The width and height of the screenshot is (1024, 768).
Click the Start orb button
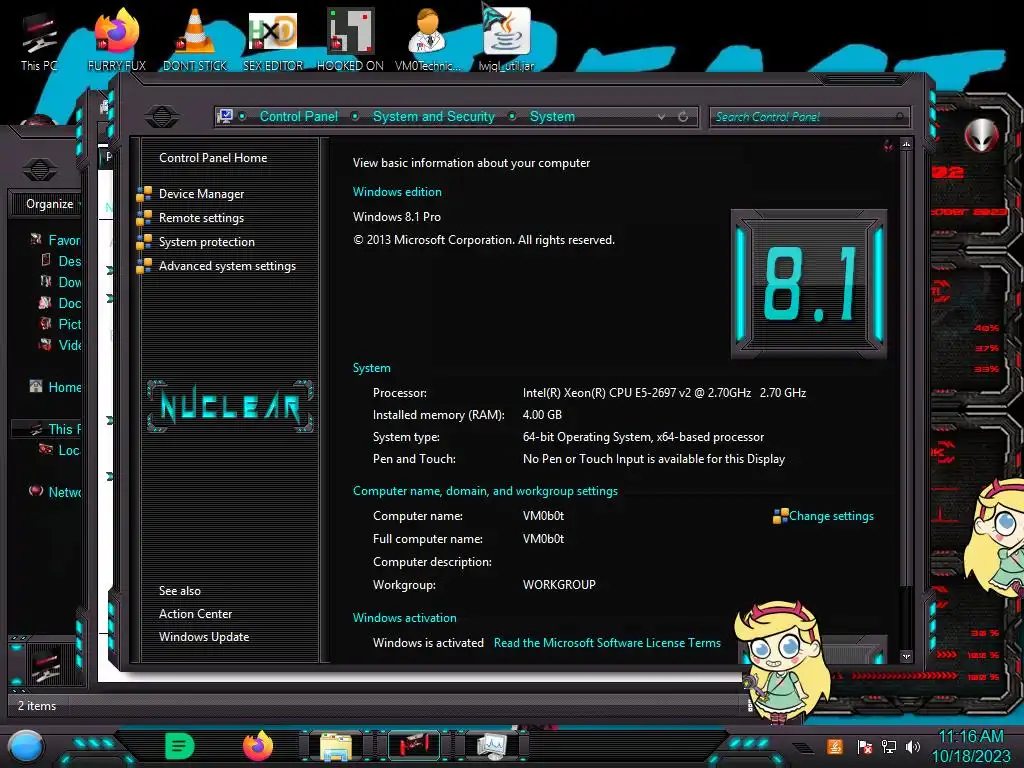tap(26, 747)
